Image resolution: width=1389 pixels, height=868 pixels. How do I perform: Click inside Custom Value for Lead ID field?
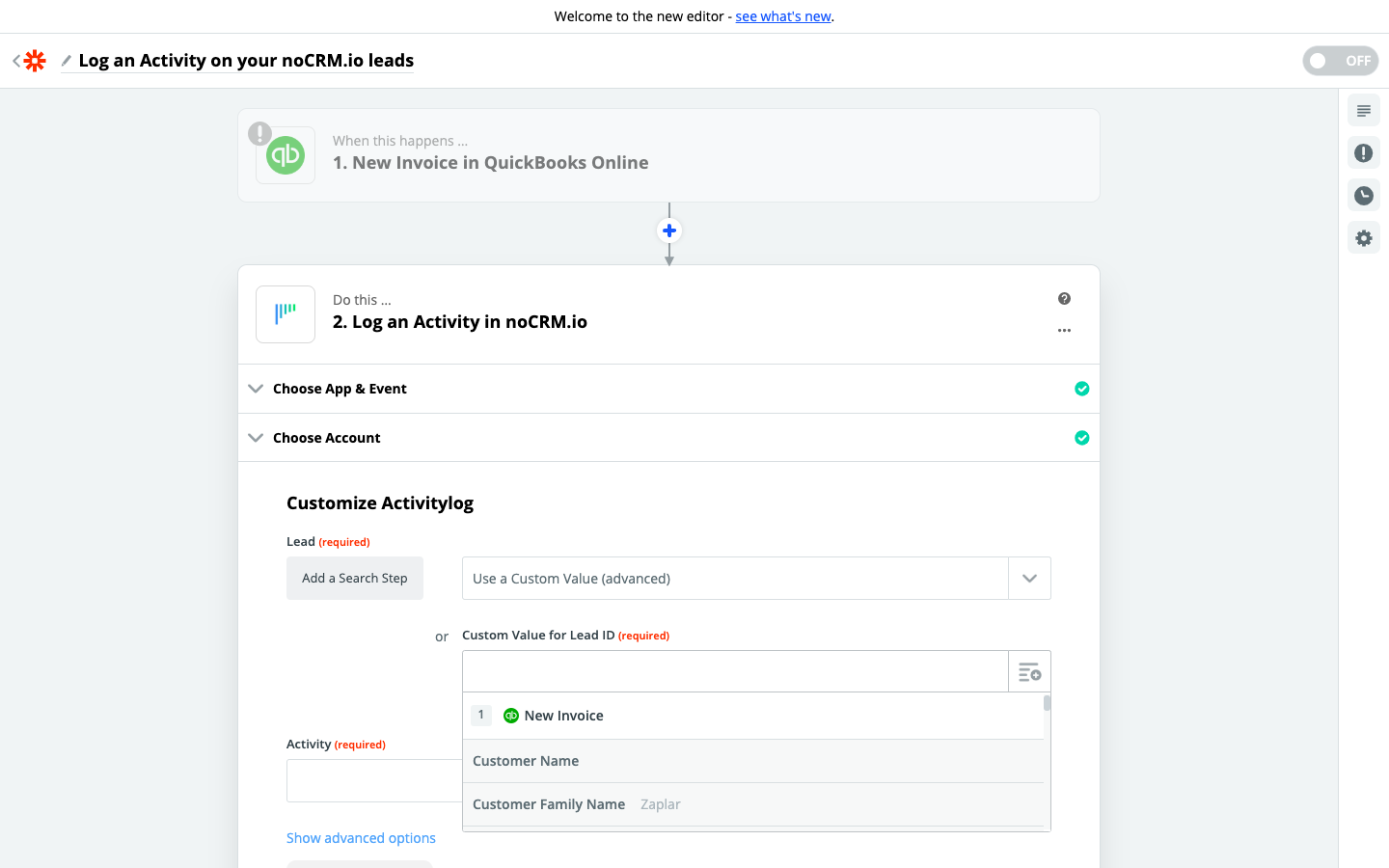(x=735, y=671)
